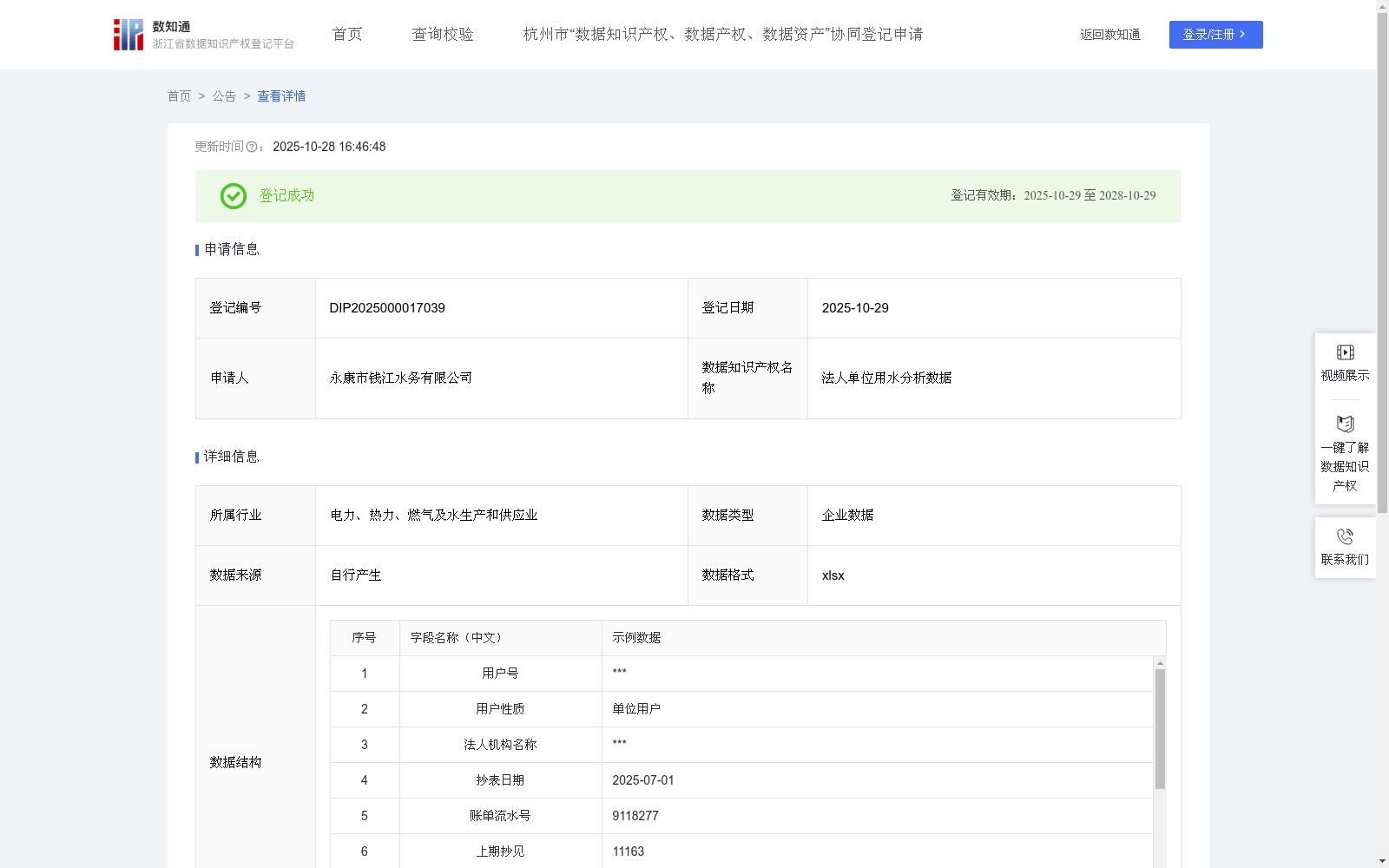Click the 账单流水号 field row
The image size is (1389, 868).
pos(741,816)
